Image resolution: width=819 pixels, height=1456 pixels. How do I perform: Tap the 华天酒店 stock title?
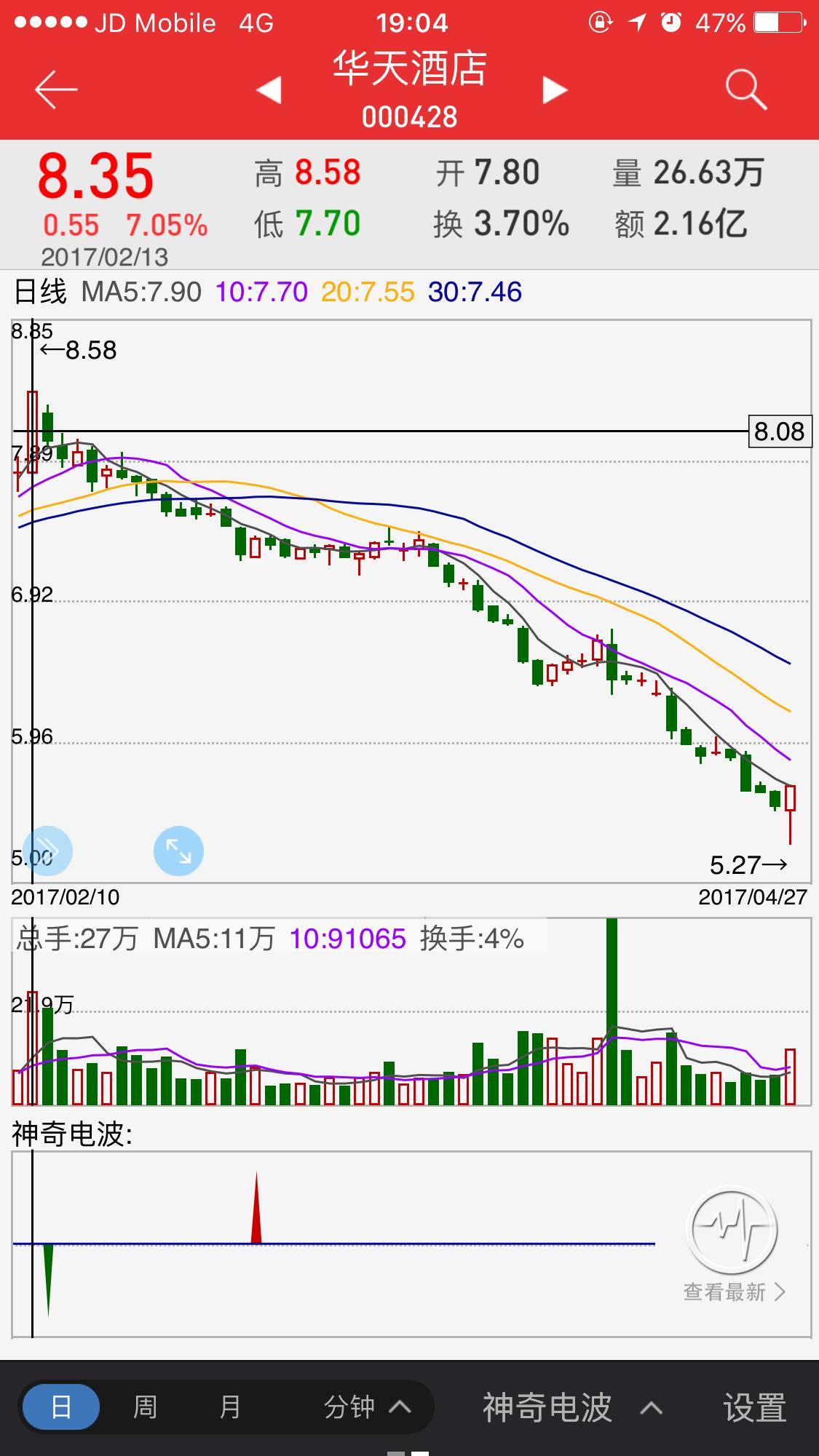click(409, 70)
